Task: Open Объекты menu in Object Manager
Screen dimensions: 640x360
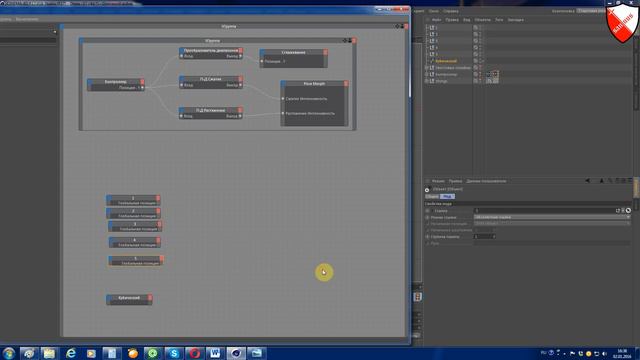Action: tap(482, 20)
